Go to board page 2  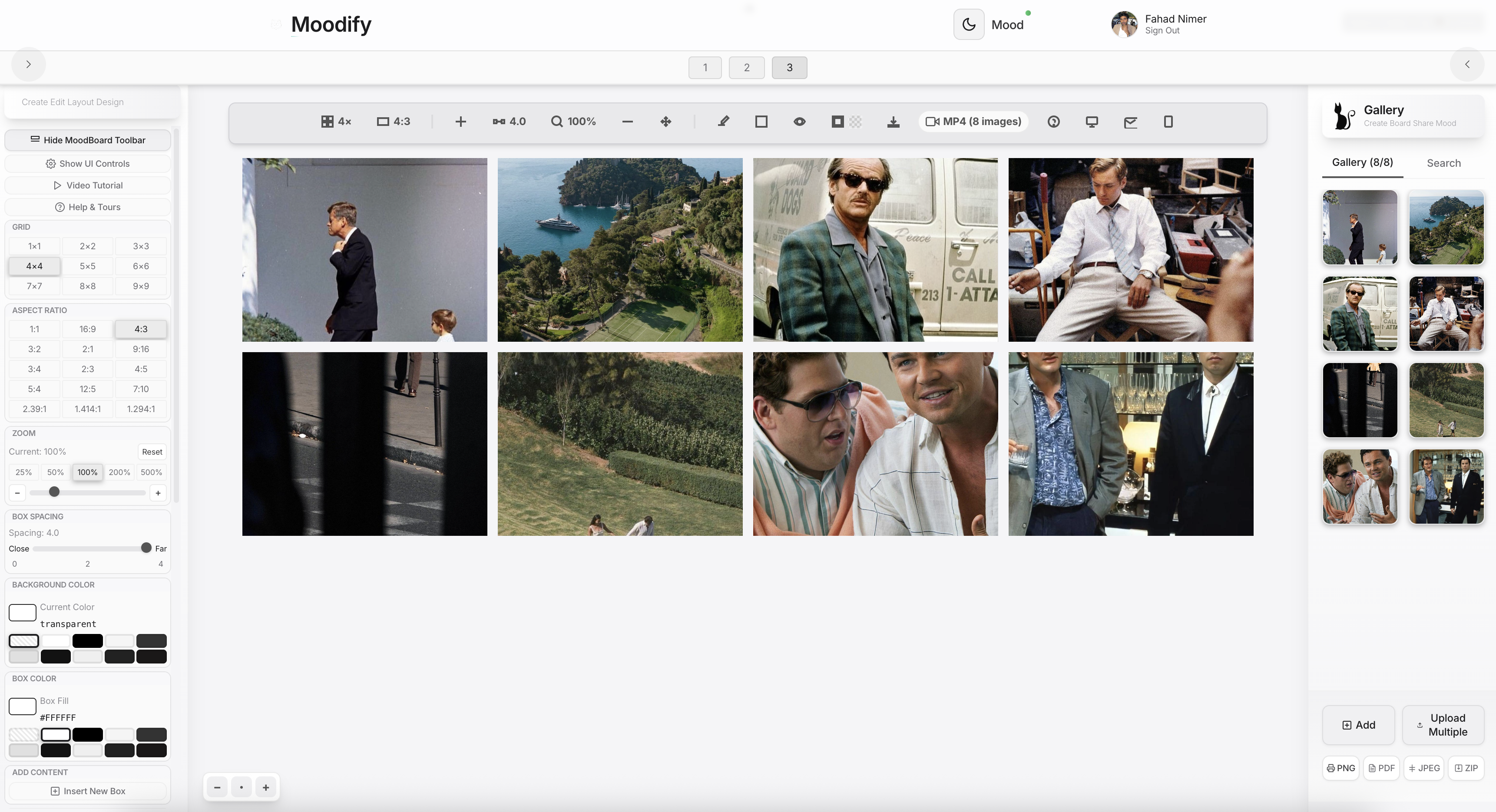coord(746,67)
